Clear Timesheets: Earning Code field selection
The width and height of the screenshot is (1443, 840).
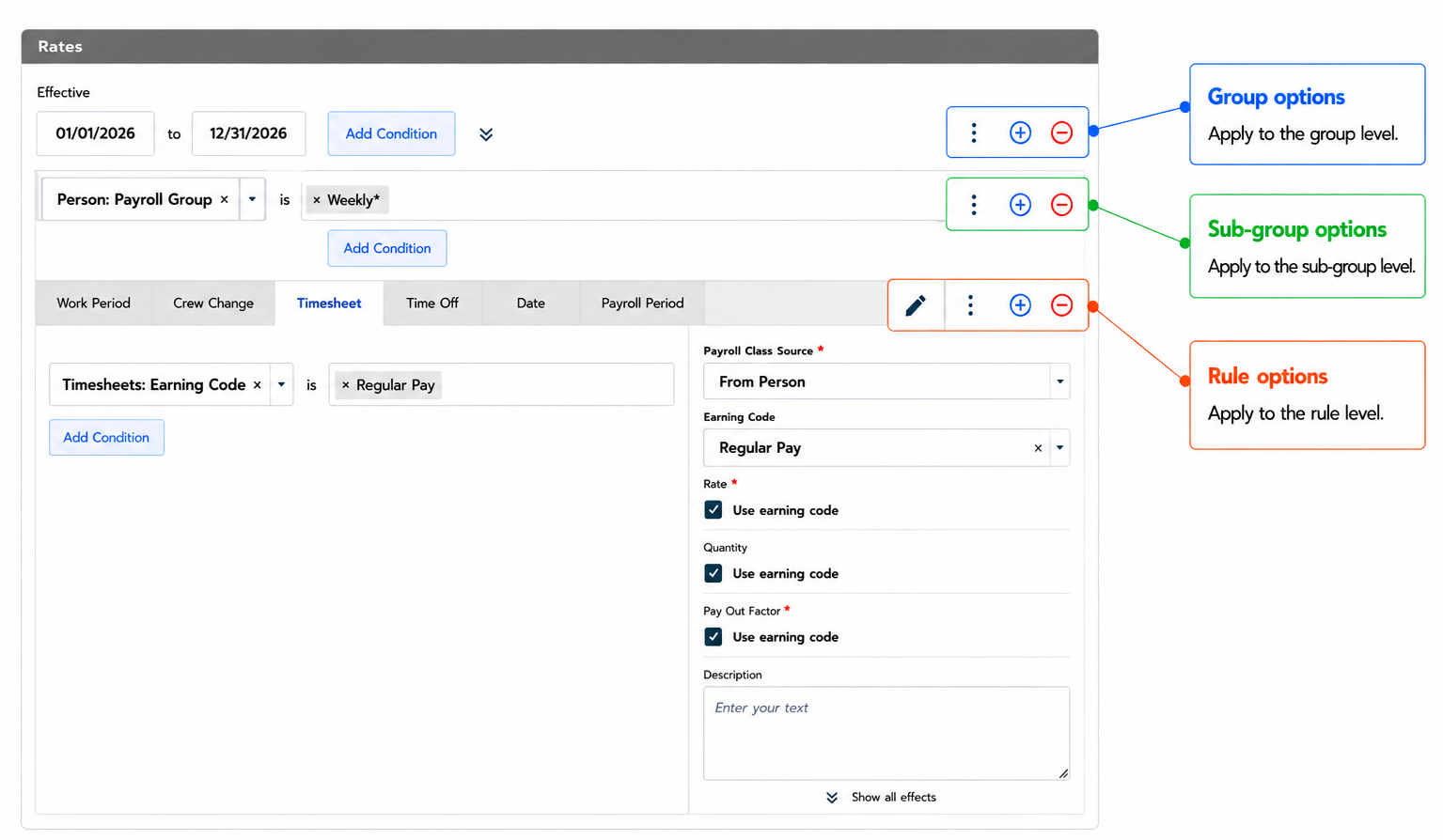[257, 385]
